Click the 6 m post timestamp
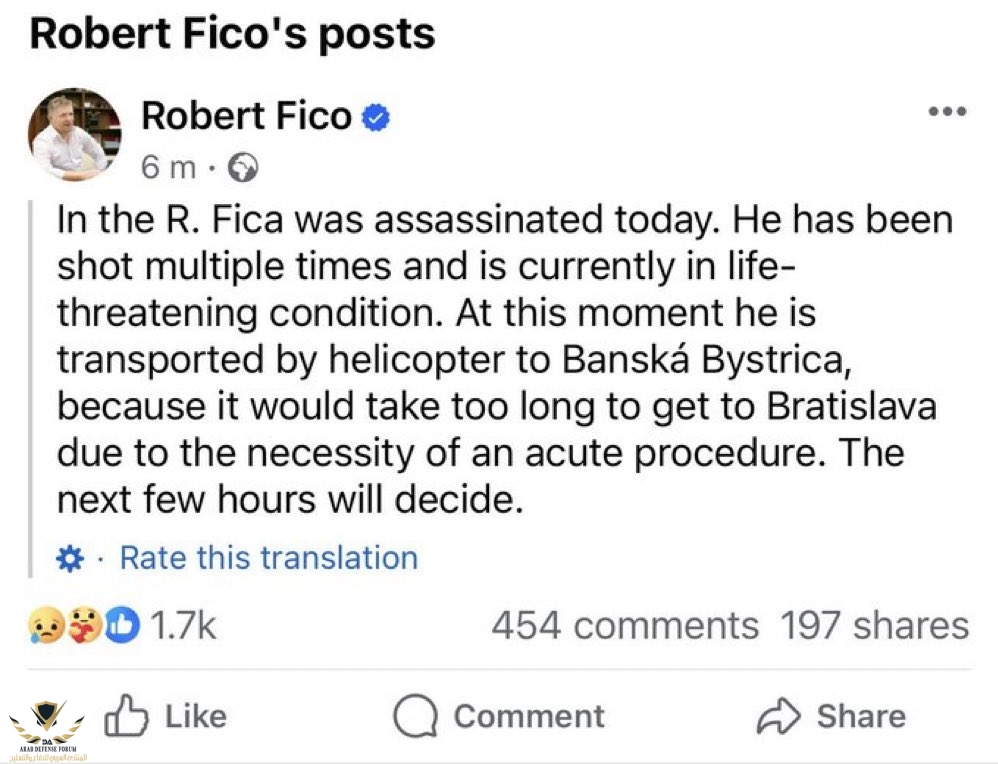Viewport: 998px width, 764px height. 168,168
